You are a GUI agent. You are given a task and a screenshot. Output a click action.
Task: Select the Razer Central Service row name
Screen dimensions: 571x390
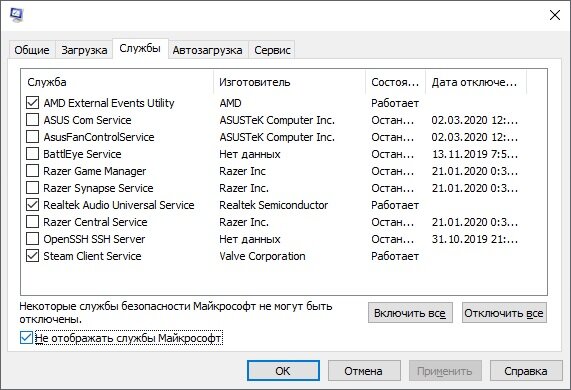coord(95,222)
